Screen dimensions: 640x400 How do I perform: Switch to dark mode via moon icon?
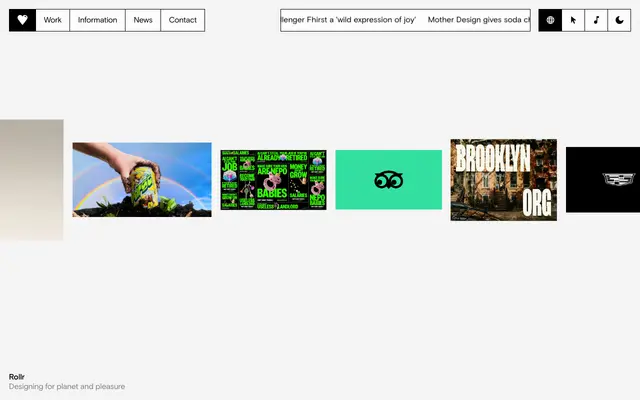click(x=619, y=20)
